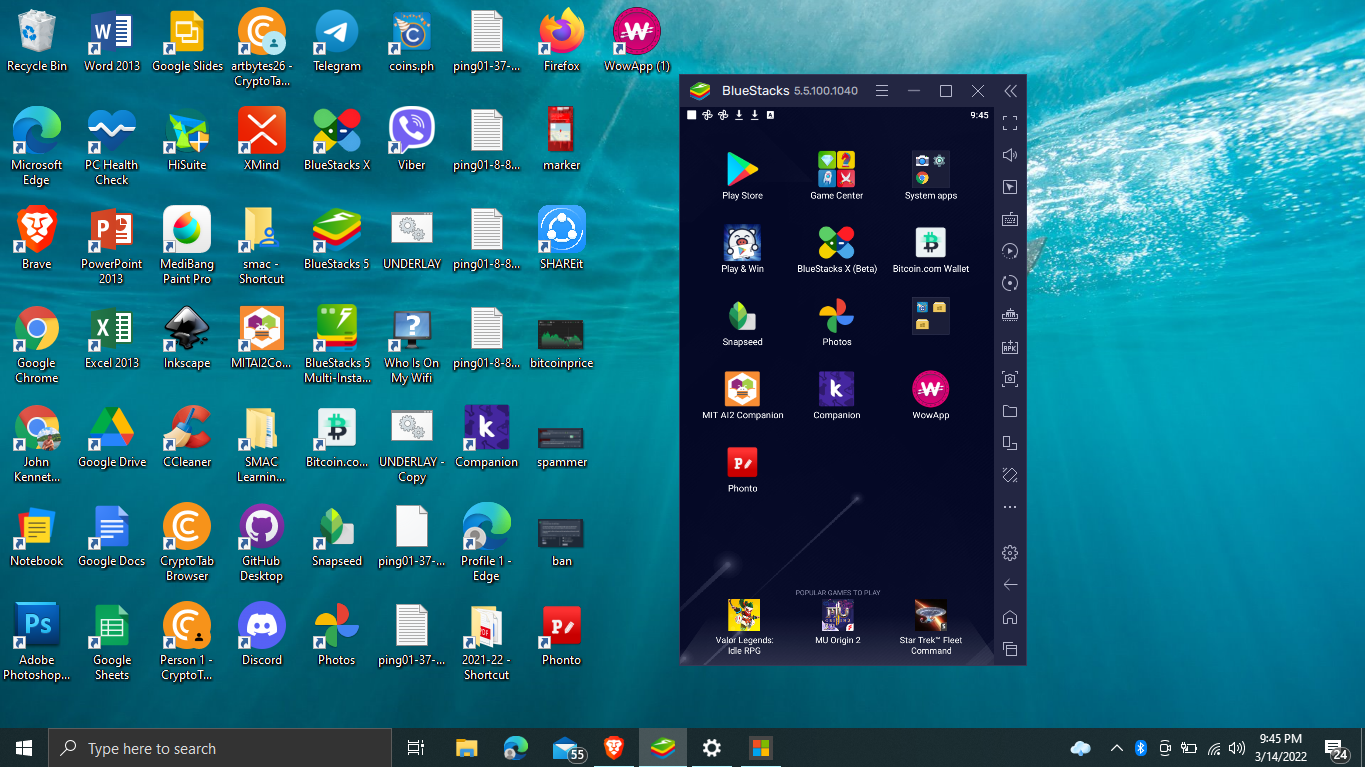Open the Windows Start menu
The width and height of the screenshot is (1365, 767).
pos(24,748)
